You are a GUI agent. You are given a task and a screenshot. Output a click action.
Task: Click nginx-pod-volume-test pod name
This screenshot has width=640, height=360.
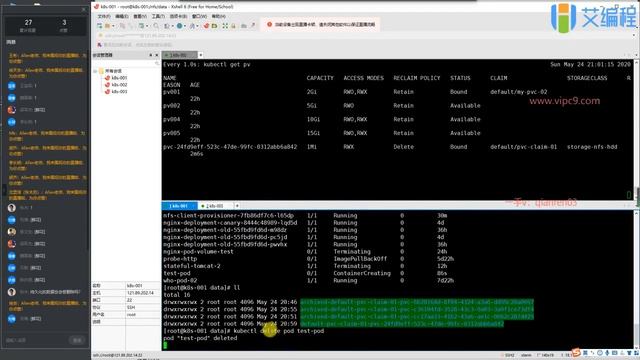(198, 251)
